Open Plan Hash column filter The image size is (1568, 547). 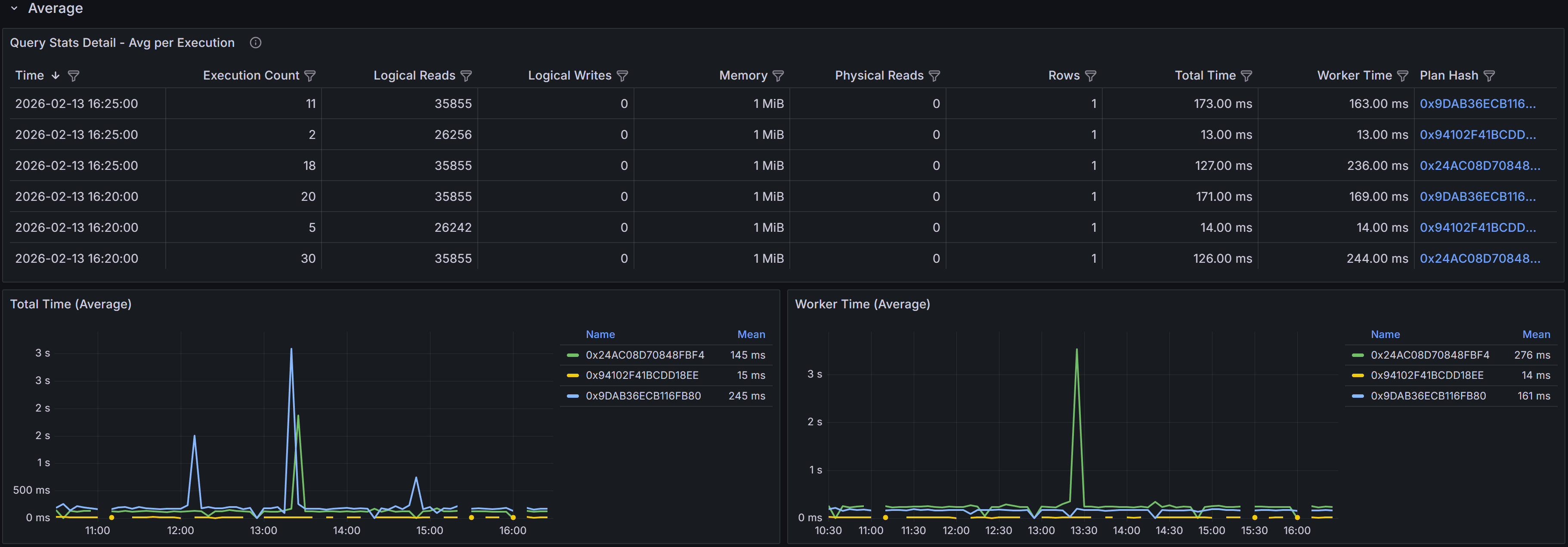[x=1490, y=75]
